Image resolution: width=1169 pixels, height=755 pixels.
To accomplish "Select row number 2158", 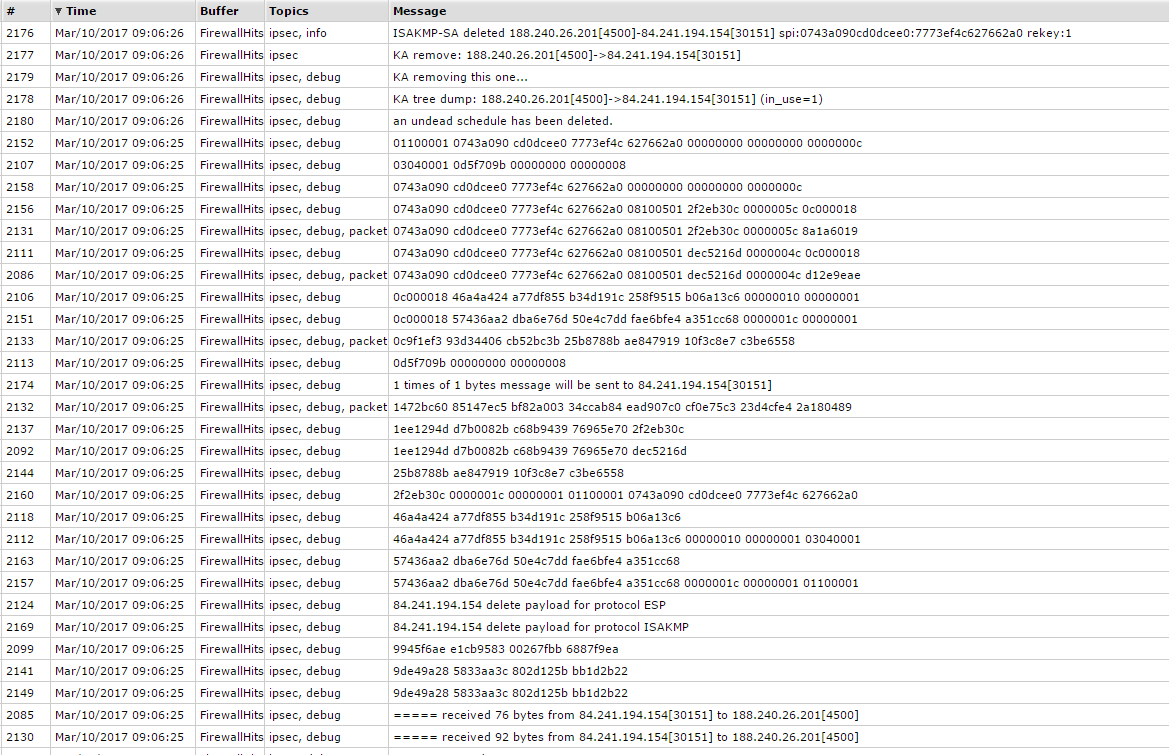I will [20, 187].
